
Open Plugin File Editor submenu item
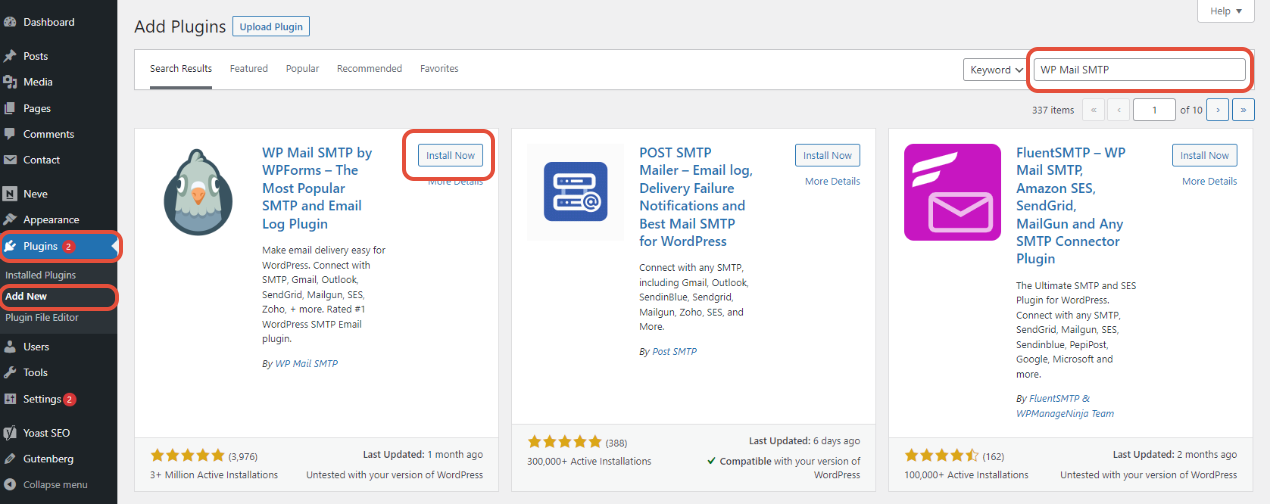42,318
